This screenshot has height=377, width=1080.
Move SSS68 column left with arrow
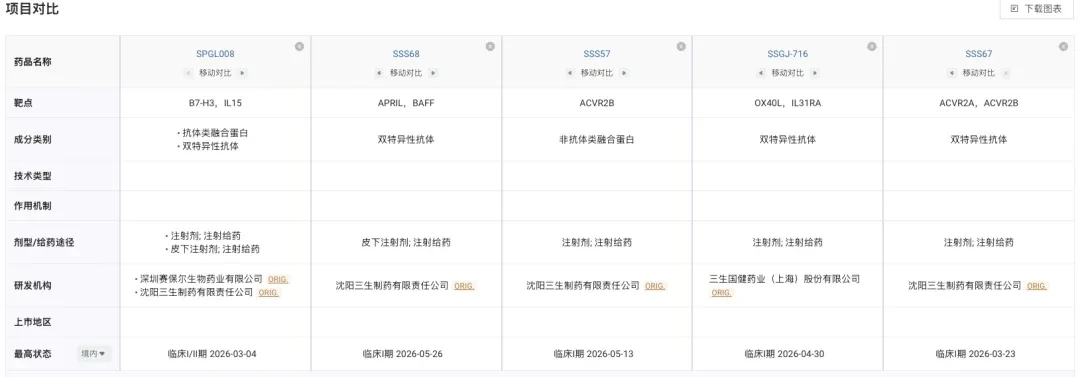tap(380, 72)
